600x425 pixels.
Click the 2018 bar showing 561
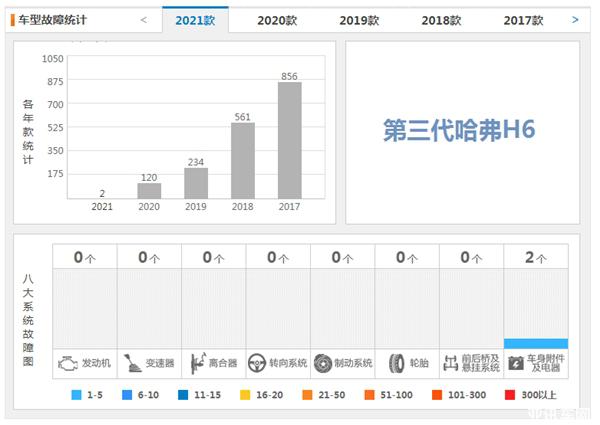click(243, 160)
